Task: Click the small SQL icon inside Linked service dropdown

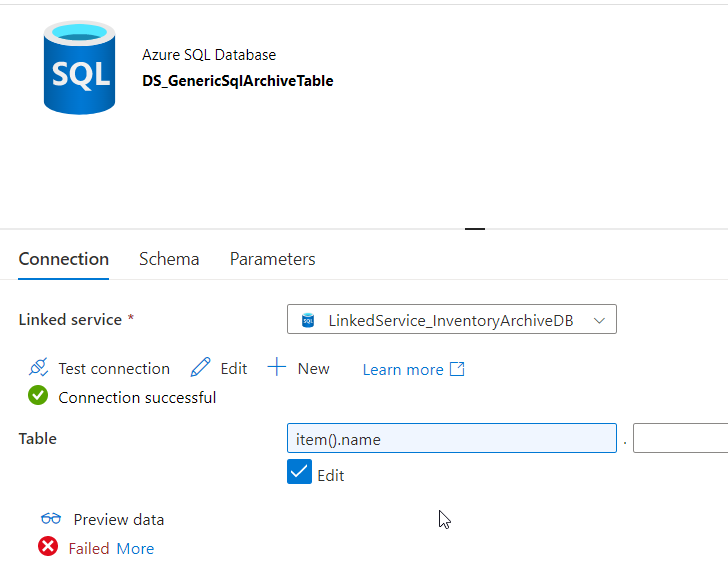Action: 308,320
